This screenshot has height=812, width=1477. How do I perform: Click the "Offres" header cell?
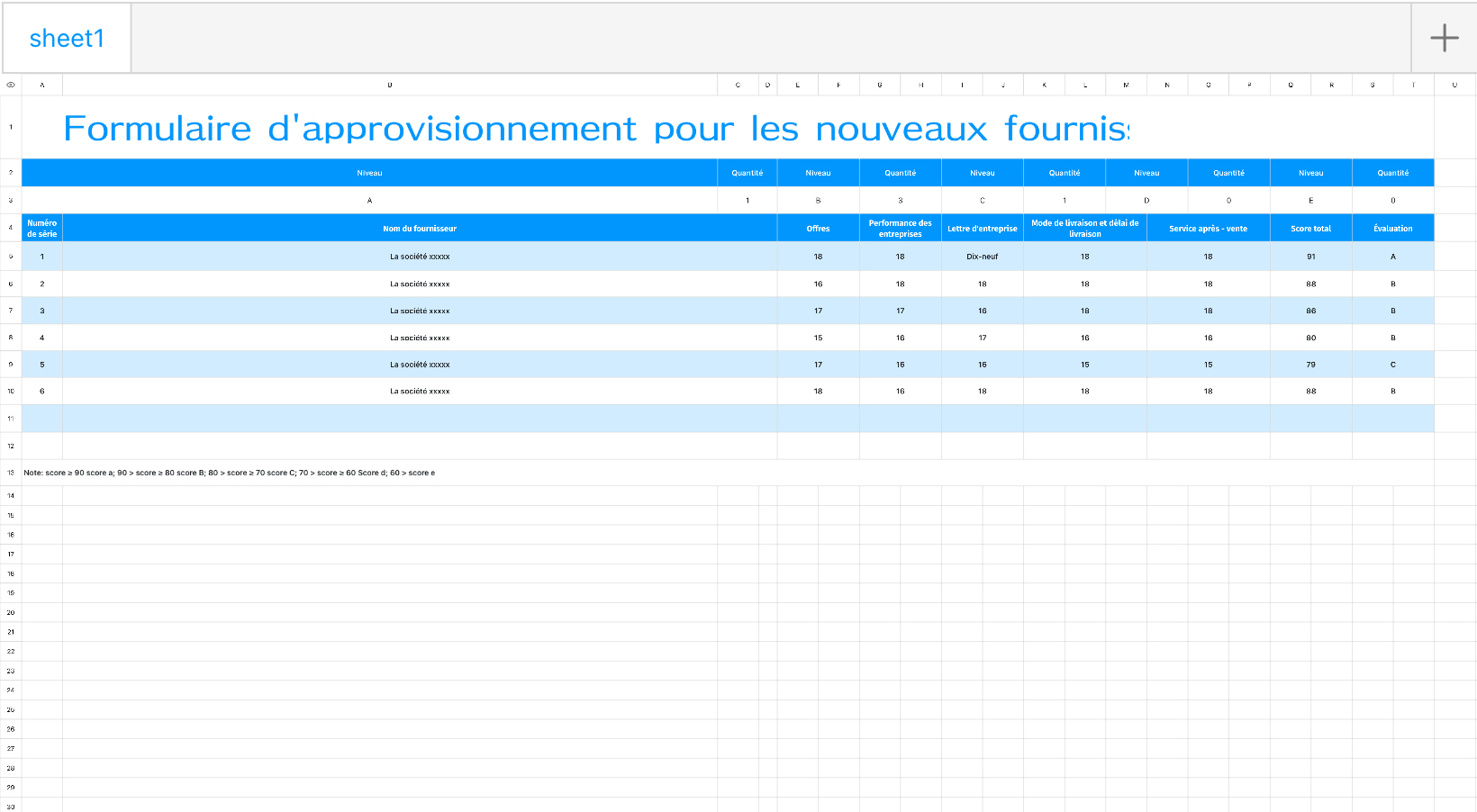[x=818, y=228]
